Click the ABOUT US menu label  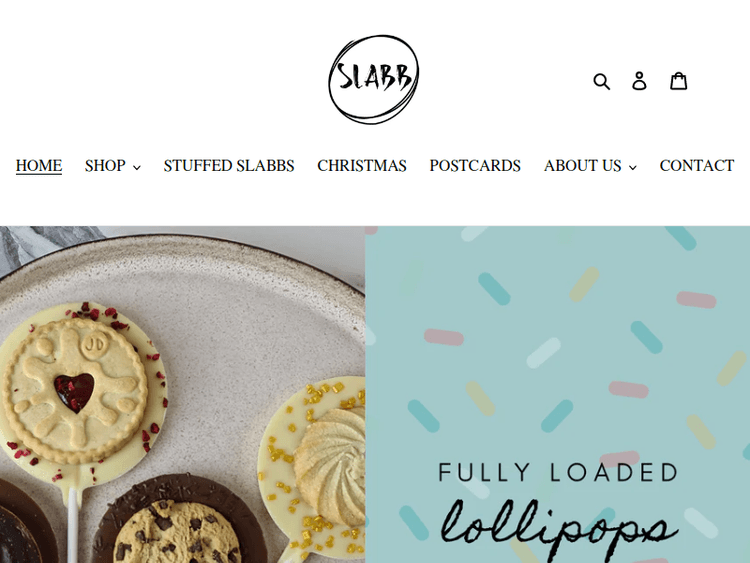tap(582, 166)
